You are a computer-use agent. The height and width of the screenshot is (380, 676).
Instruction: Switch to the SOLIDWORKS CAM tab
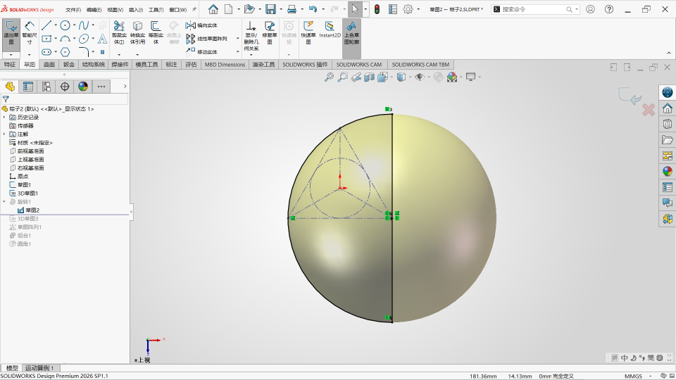(x=359, y=64)
